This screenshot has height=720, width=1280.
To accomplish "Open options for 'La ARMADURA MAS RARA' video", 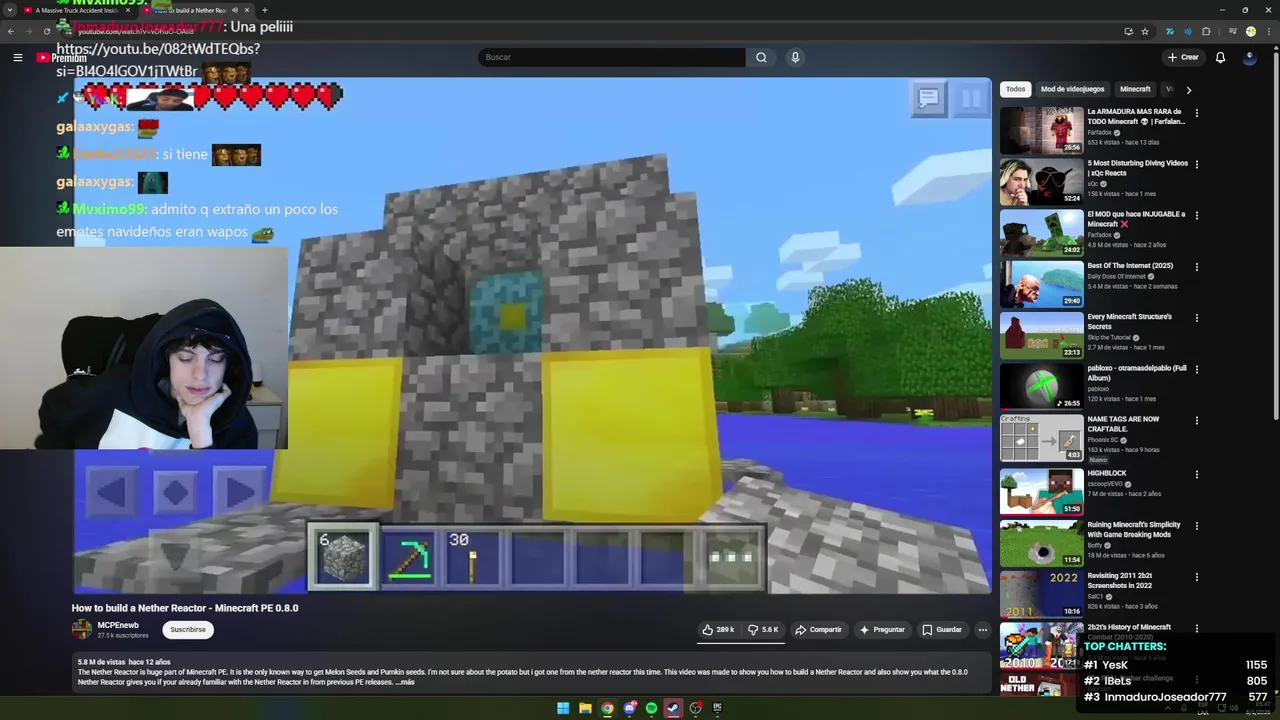I will pyautogui.click(x=1196, y=113).
